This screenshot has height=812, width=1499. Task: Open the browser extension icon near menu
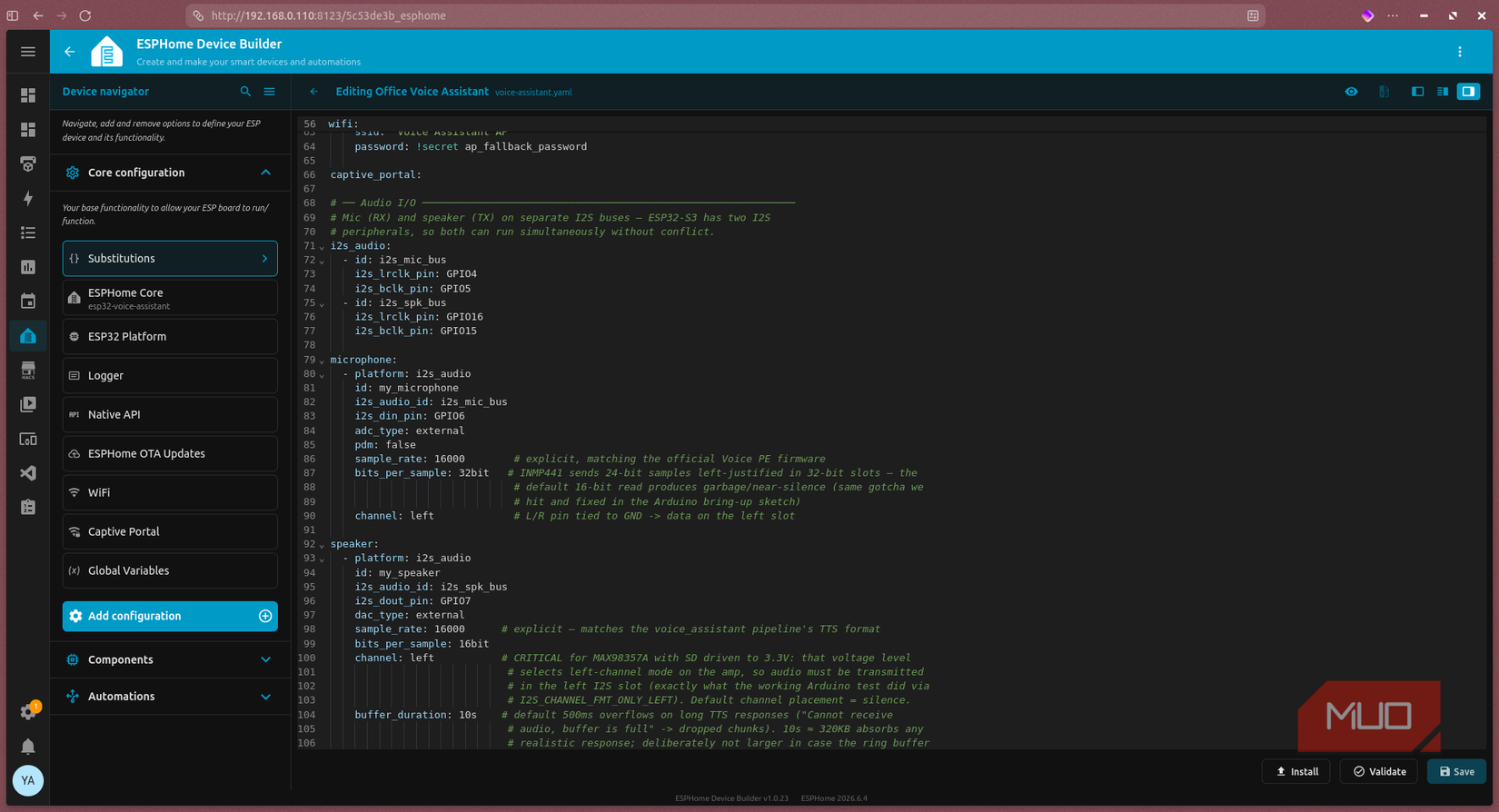[x=1367, y=15]
